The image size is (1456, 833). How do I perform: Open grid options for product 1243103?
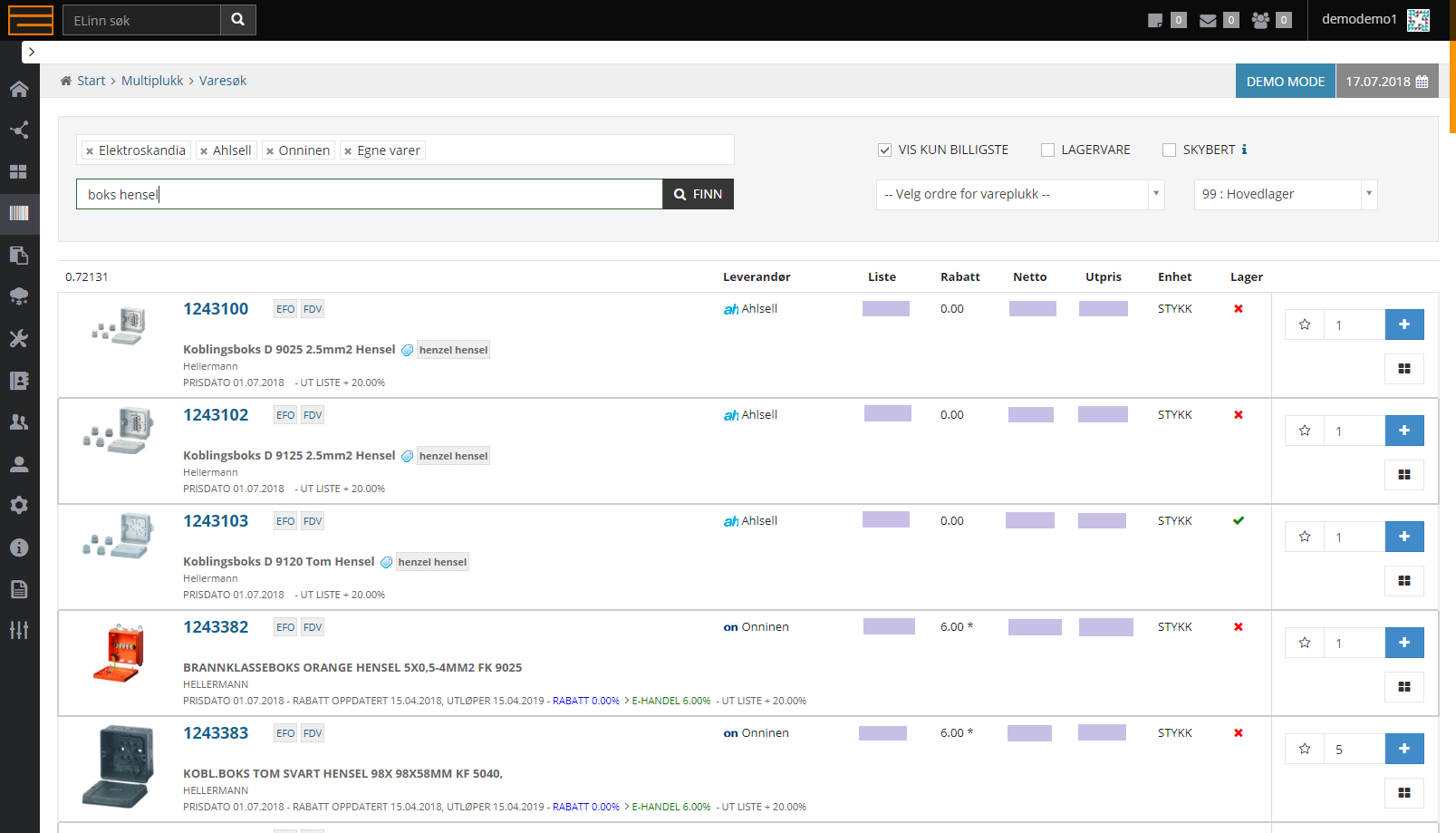tap(1404, 581)
